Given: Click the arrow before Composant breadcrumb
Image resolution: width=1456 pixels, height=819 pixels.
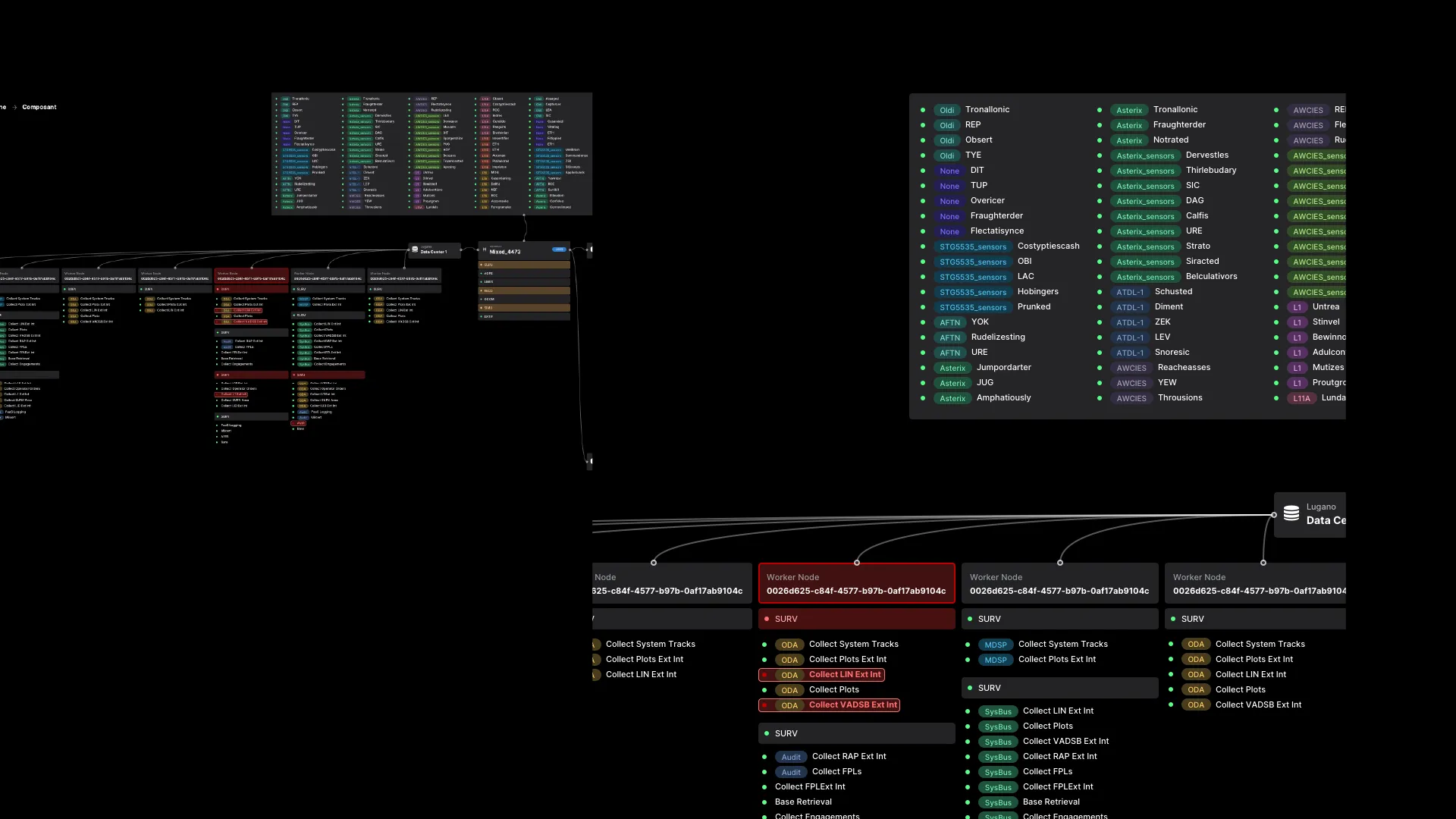Looking at the screenshot, I should point(14,107).
